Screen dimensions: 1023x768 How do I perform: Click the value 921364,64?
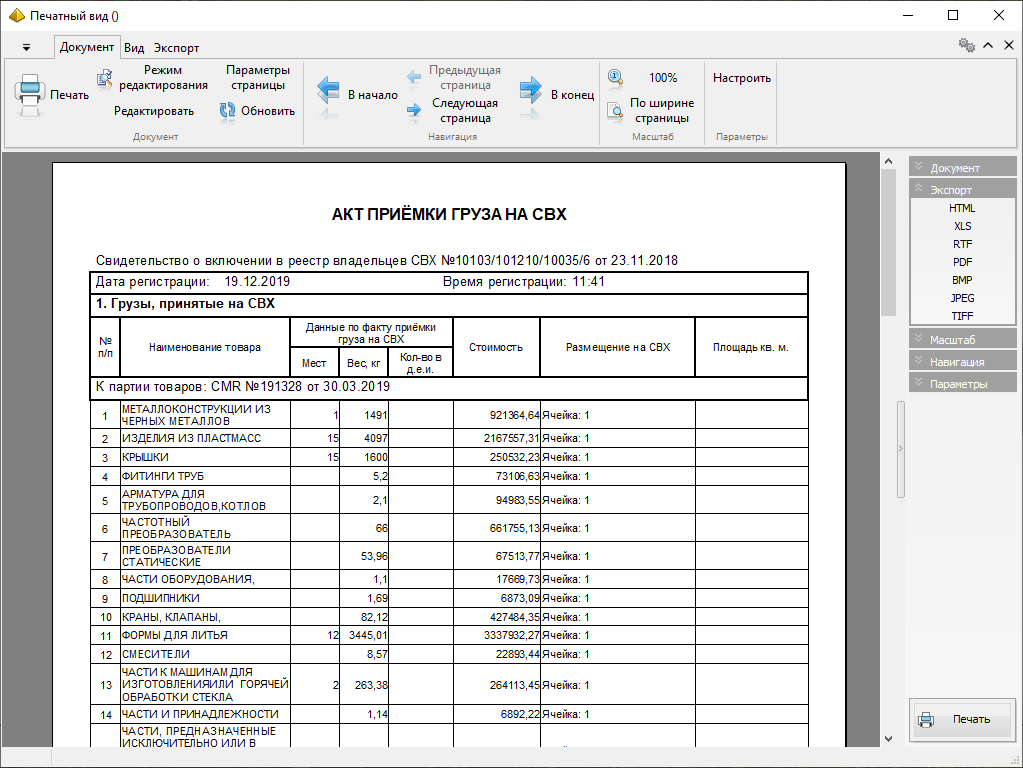click(515, 415)
